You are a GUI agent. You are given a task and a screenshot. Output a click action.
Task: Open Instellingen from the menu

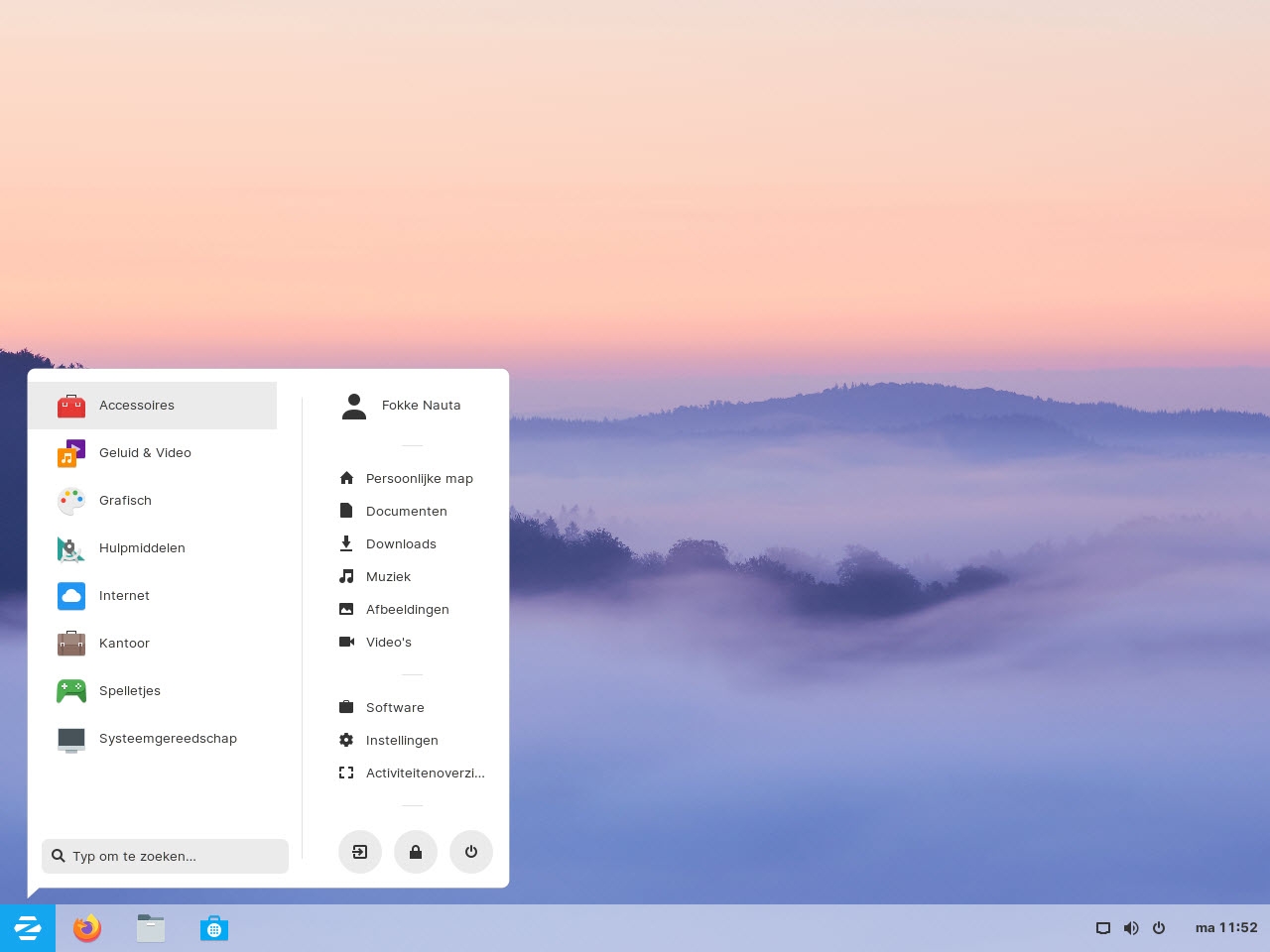[x=402, y=740]
